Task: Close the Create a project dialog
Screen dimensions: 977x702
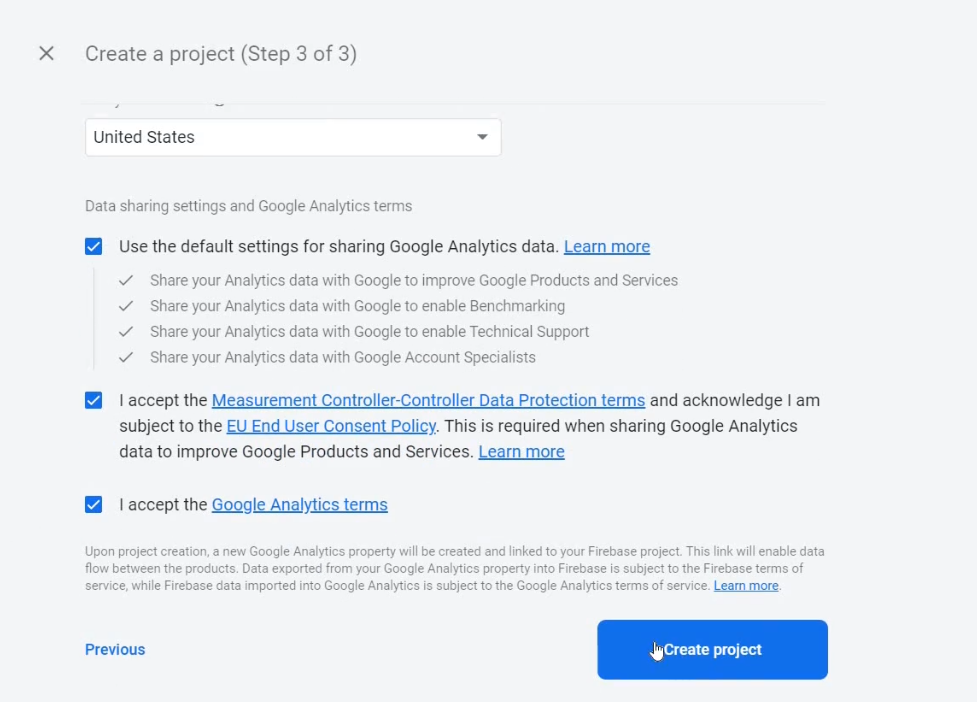Action: pyautogui.click(x=46, y=54)
